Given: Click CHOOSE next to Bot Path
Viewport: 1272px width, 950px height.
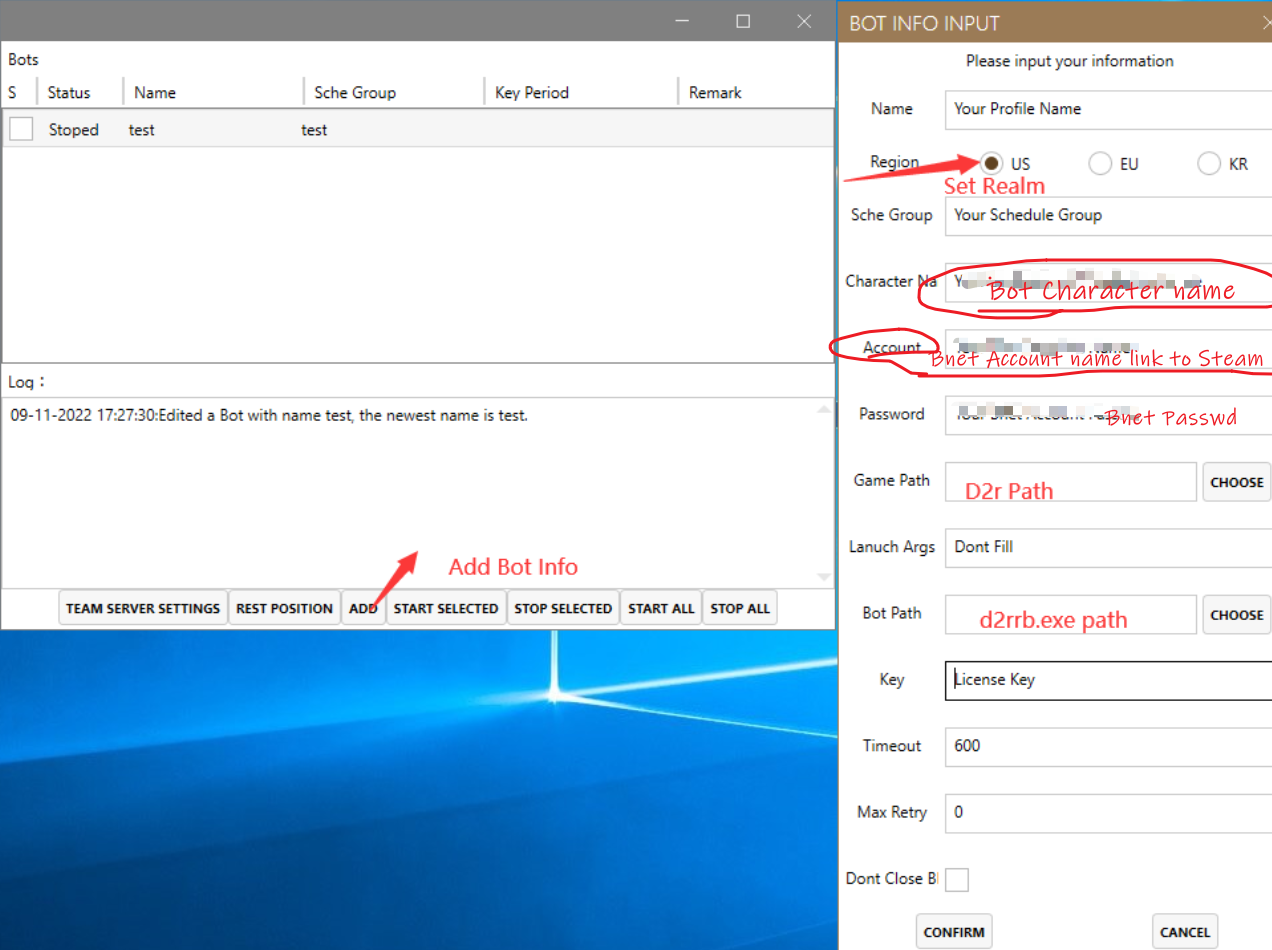Looking at the screenshot, I should click(1237, 615).
